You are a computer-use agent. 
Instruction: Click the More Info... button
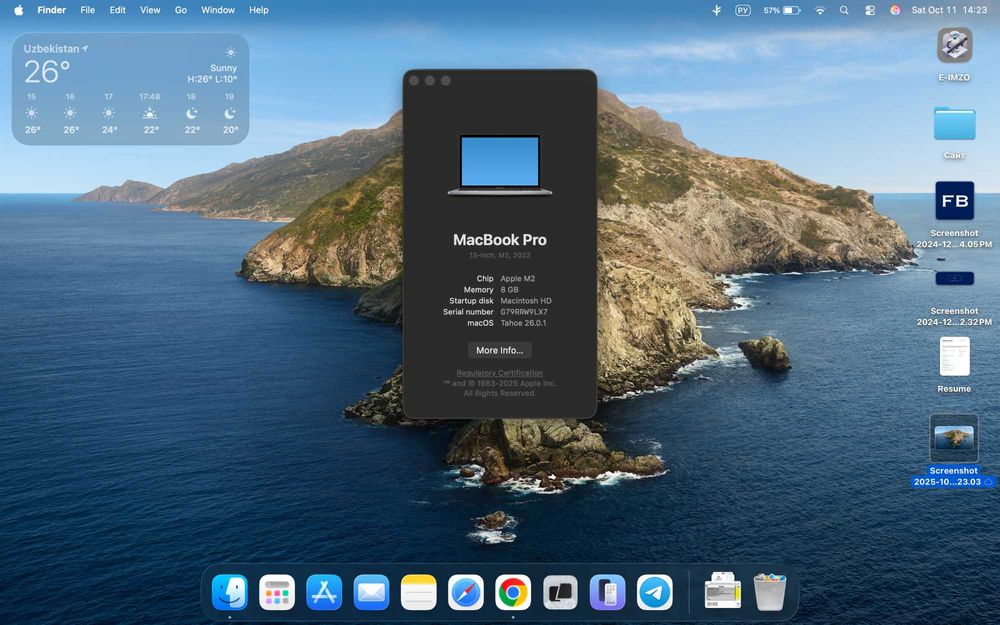tap(499, 350)
